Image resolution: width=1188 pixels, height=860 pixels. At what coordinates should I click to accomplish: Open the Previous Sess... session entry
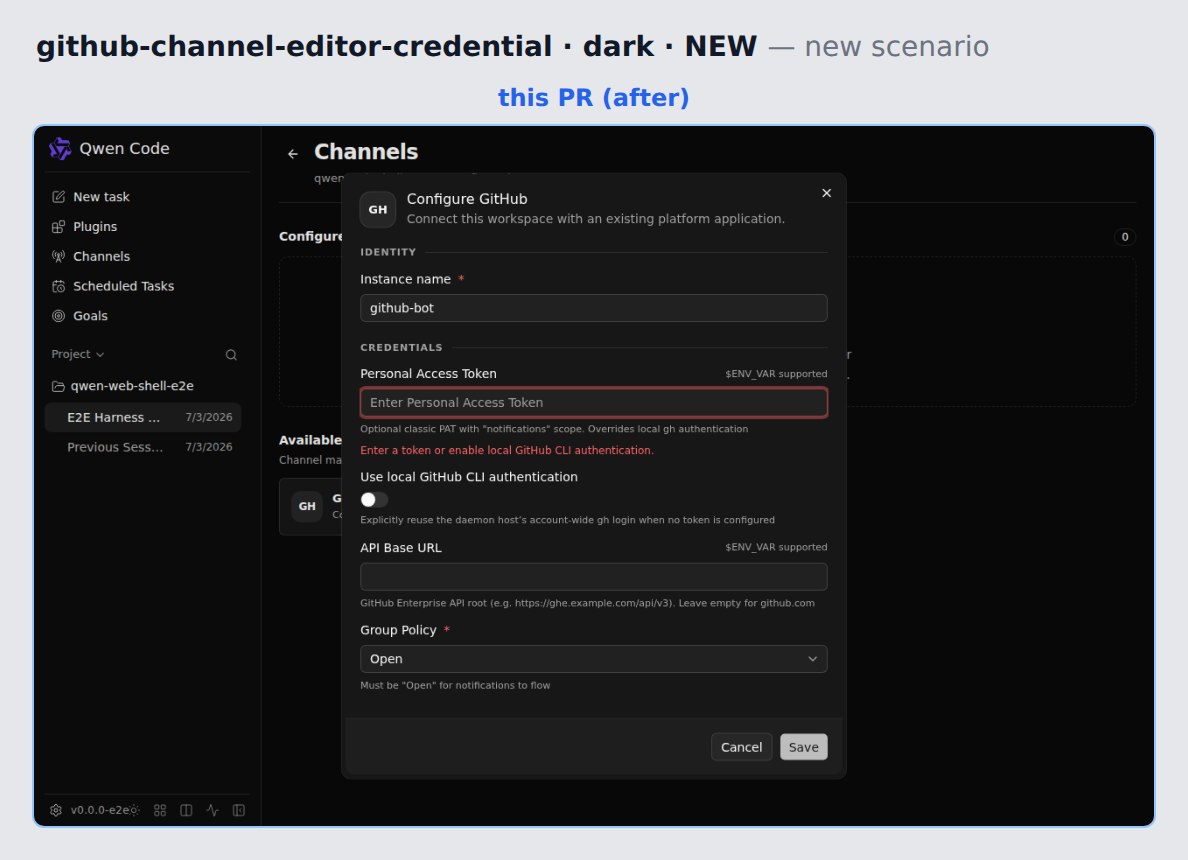[143, 447]
